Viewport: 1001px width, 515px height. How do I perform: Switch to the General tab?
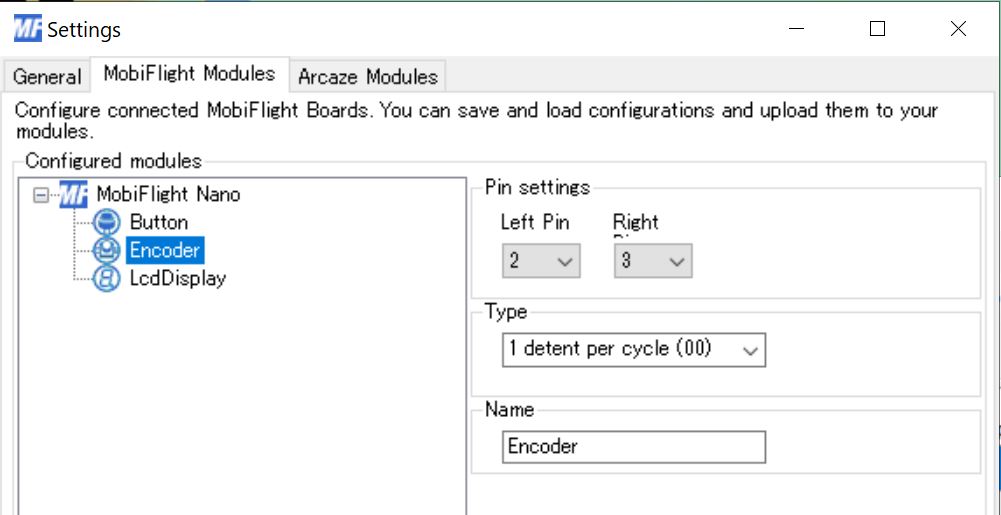point(47,77)
